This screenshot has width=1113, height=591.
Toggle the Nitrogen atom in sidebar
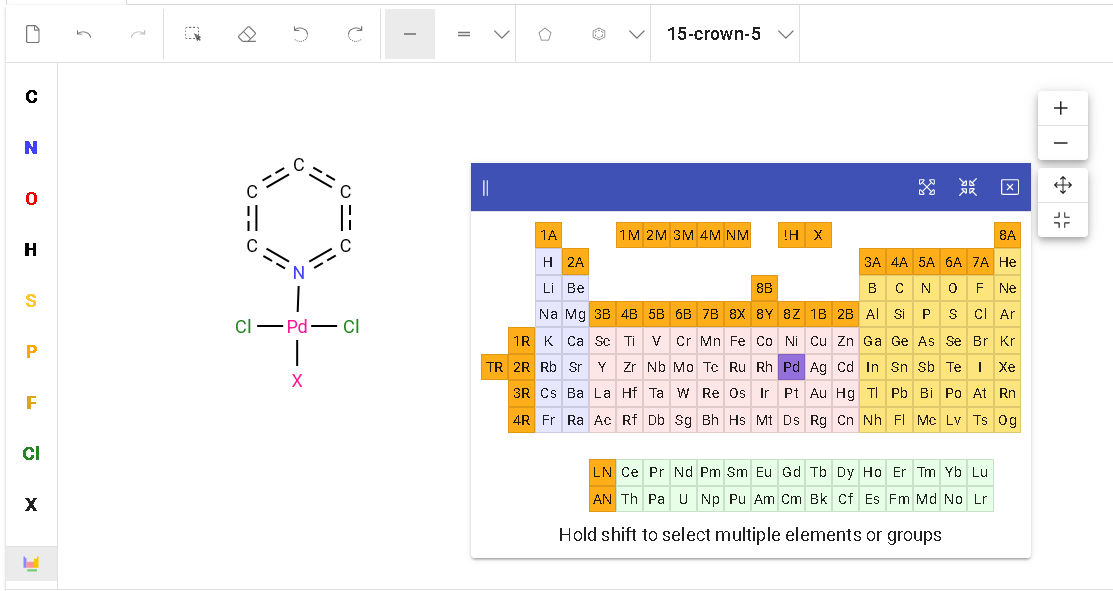pos(31,148)
